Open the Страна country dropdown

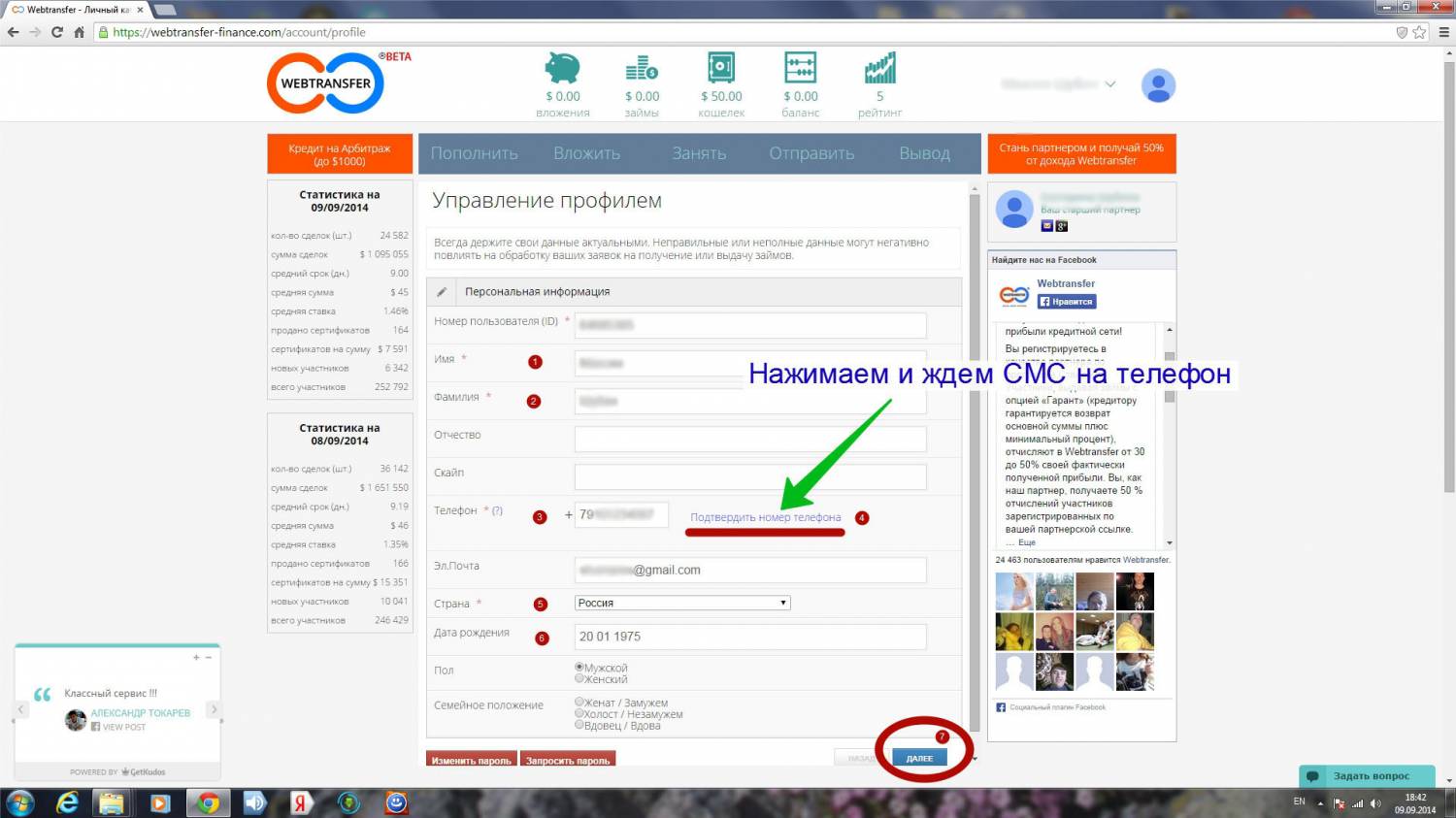[x=682, y=603]
